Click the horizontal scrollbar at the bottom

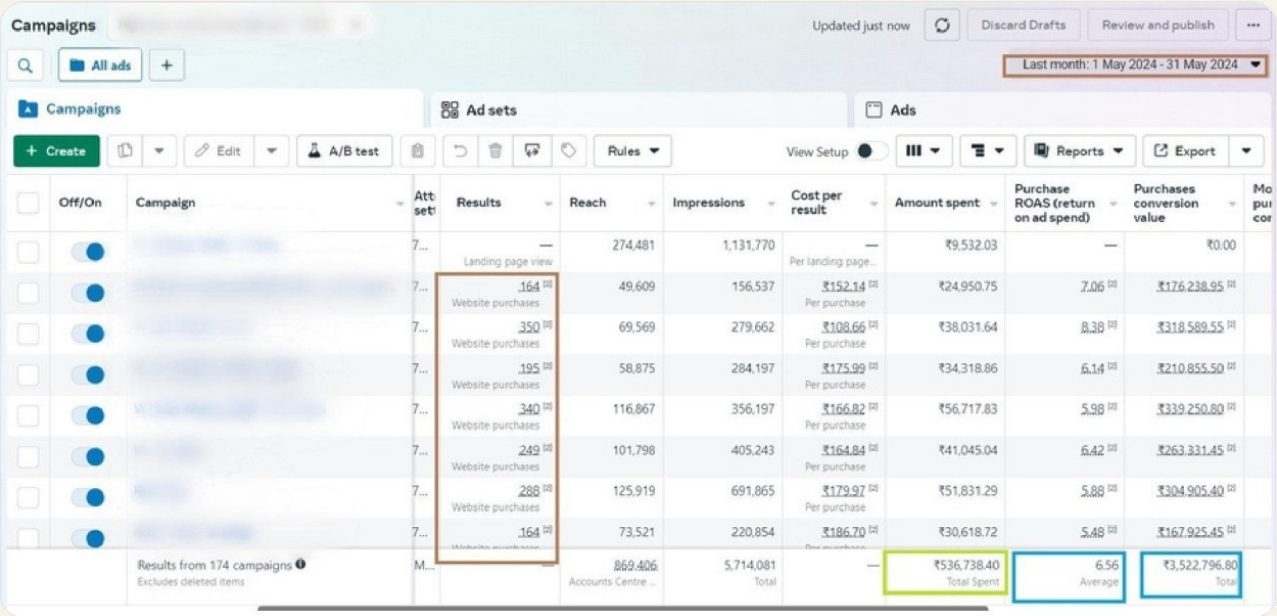click(622, 608)
